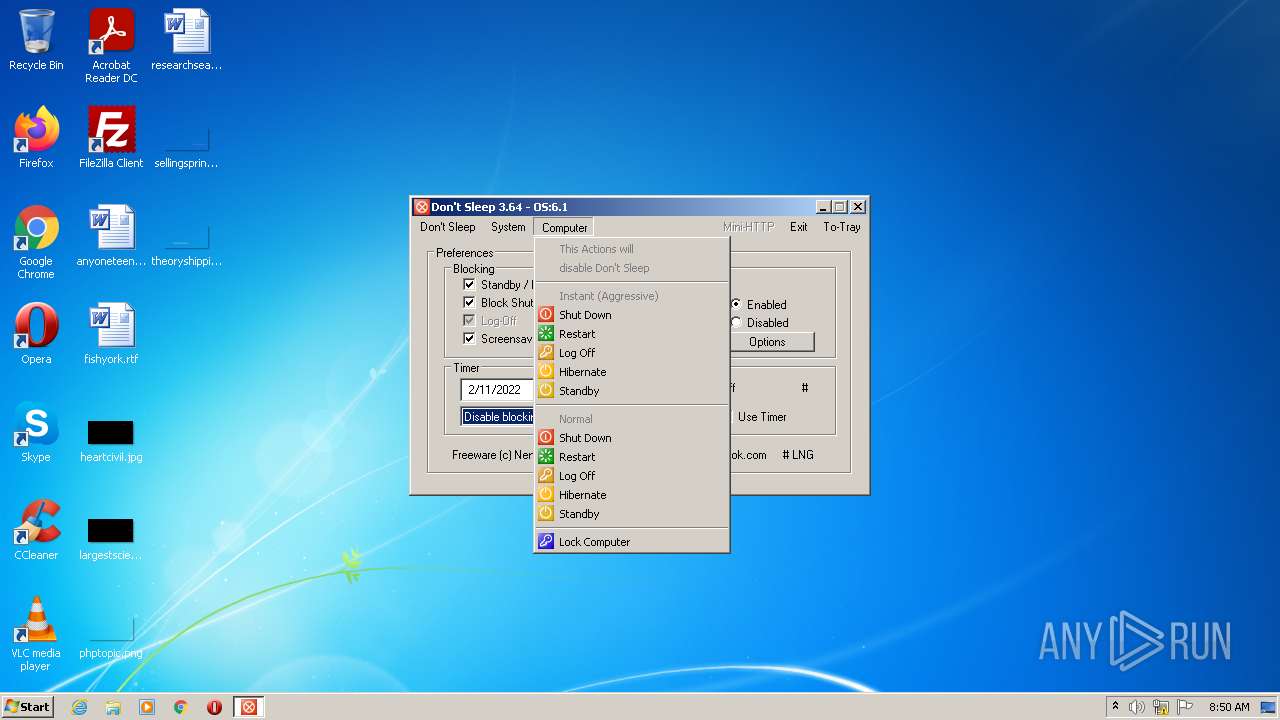The image size is (1280, 720).
Task: Click Restart in the Normal group
Action: coord(631,457)
